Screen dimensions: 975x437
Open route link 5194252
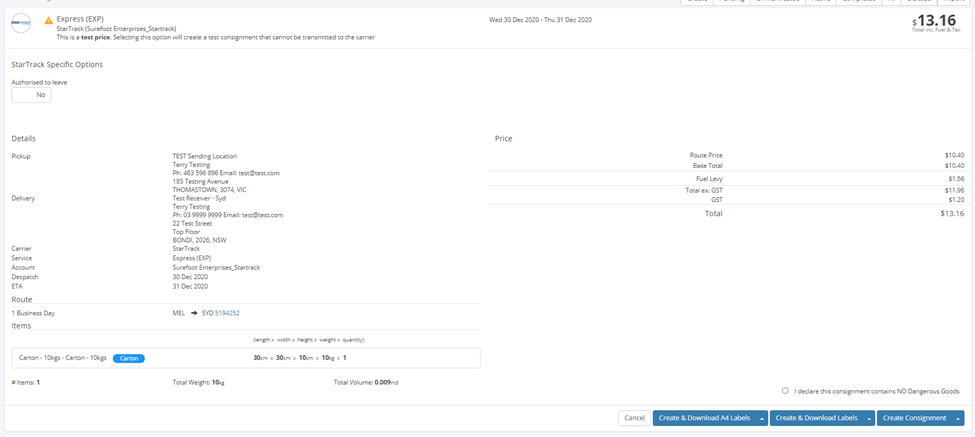point(227,313)
